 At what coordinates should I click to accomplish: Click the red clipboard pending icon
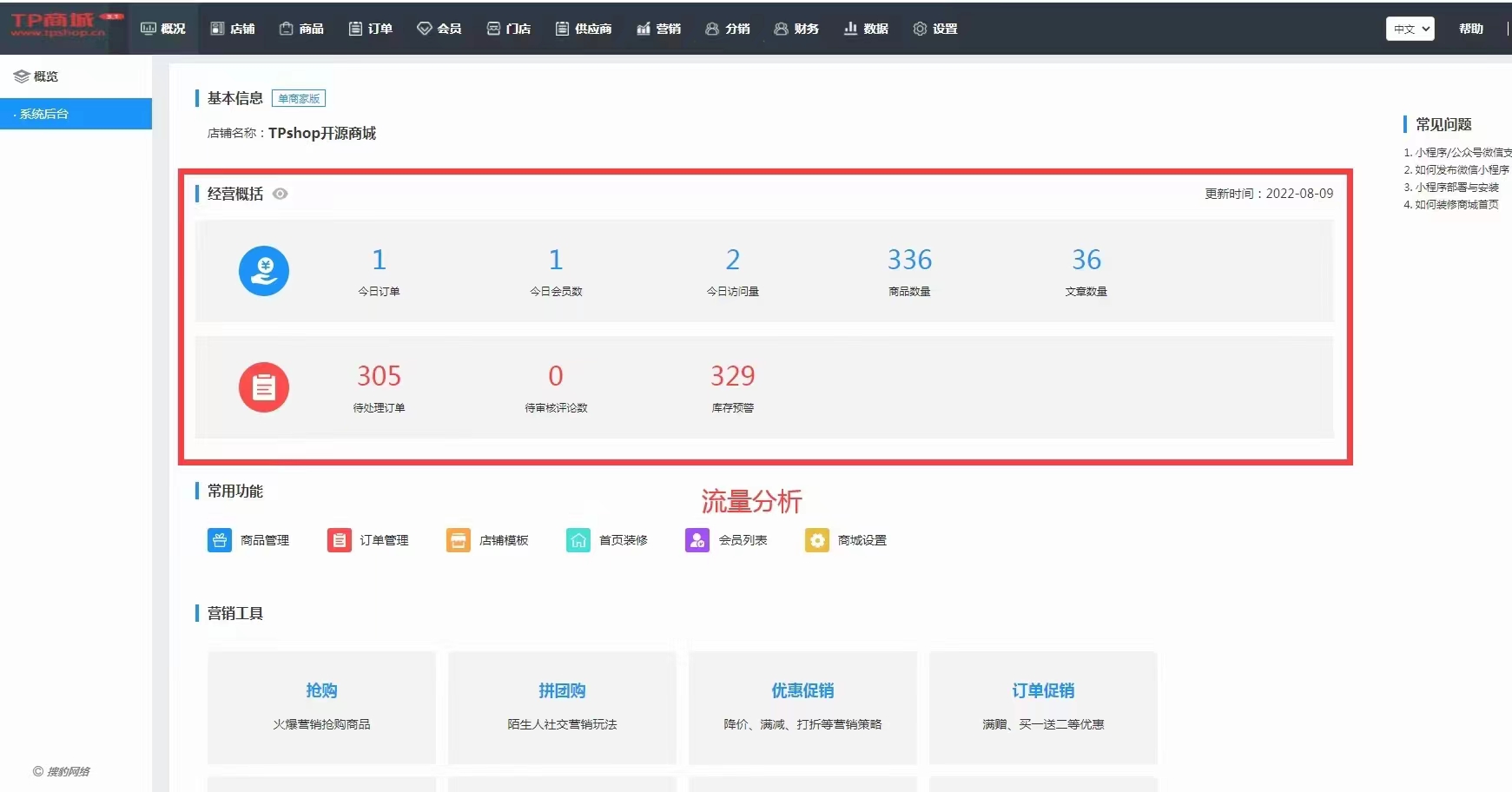[x=264, y=387]
